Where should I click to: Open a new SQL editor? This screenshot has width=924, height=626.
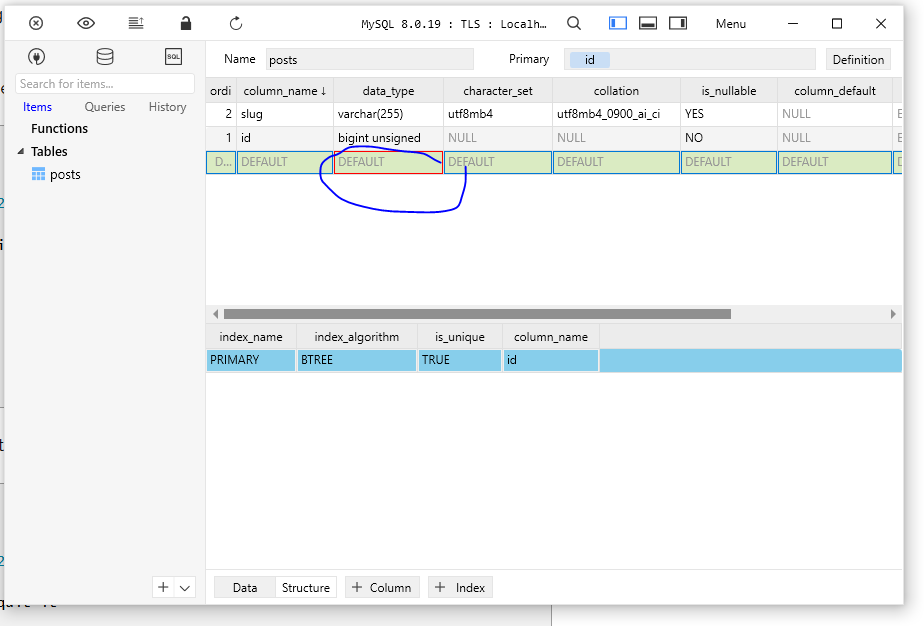click(173, 57)
